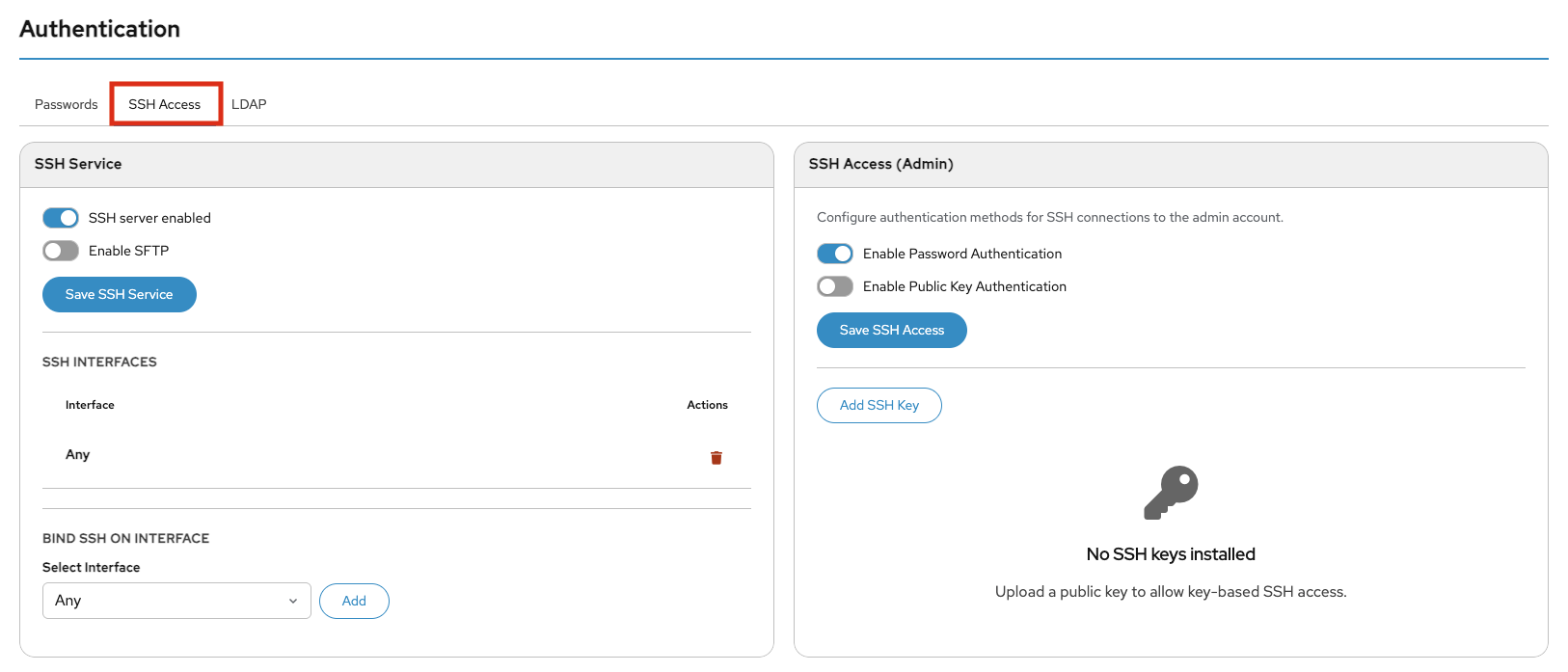Click Save SSH Access button
Viewport: 1568px width, 672px height.
[892, 330]
